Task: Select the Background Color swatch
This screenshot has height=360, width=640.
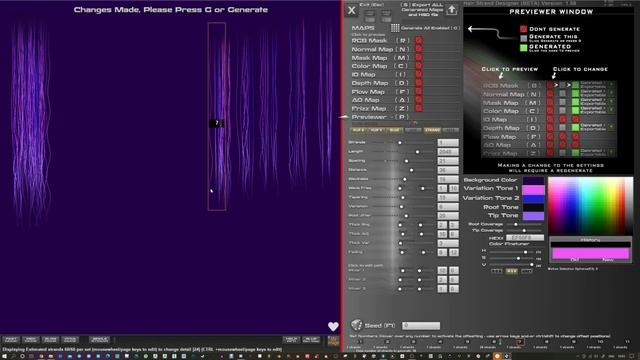Action: point(534,180)
